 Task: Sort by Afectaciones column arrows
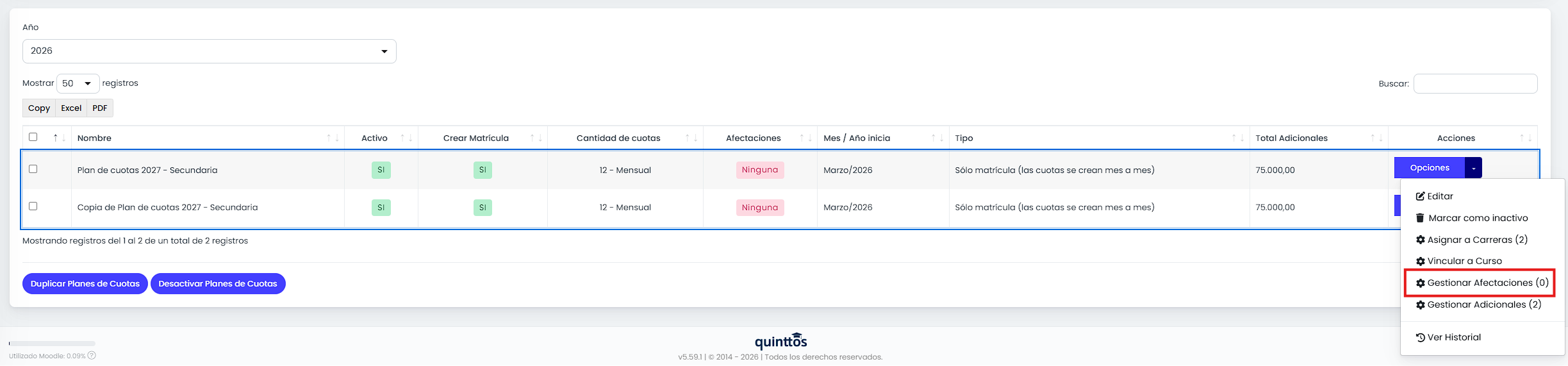click(805, 138)
